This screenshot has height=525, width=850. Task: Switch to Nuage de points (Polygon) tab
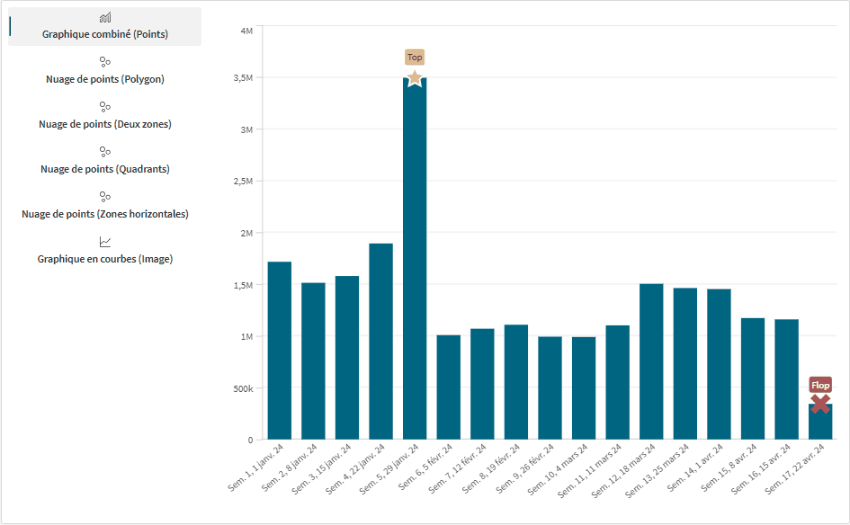click(x=105, y=79)
